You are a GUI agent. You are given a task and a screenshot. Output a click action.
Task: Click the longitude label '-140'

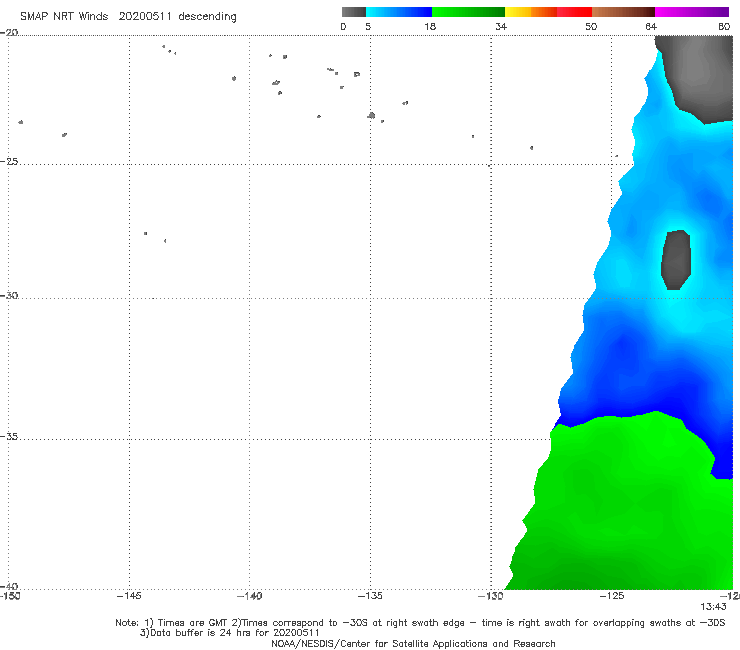pyautogui.click(x=249, y=596)
